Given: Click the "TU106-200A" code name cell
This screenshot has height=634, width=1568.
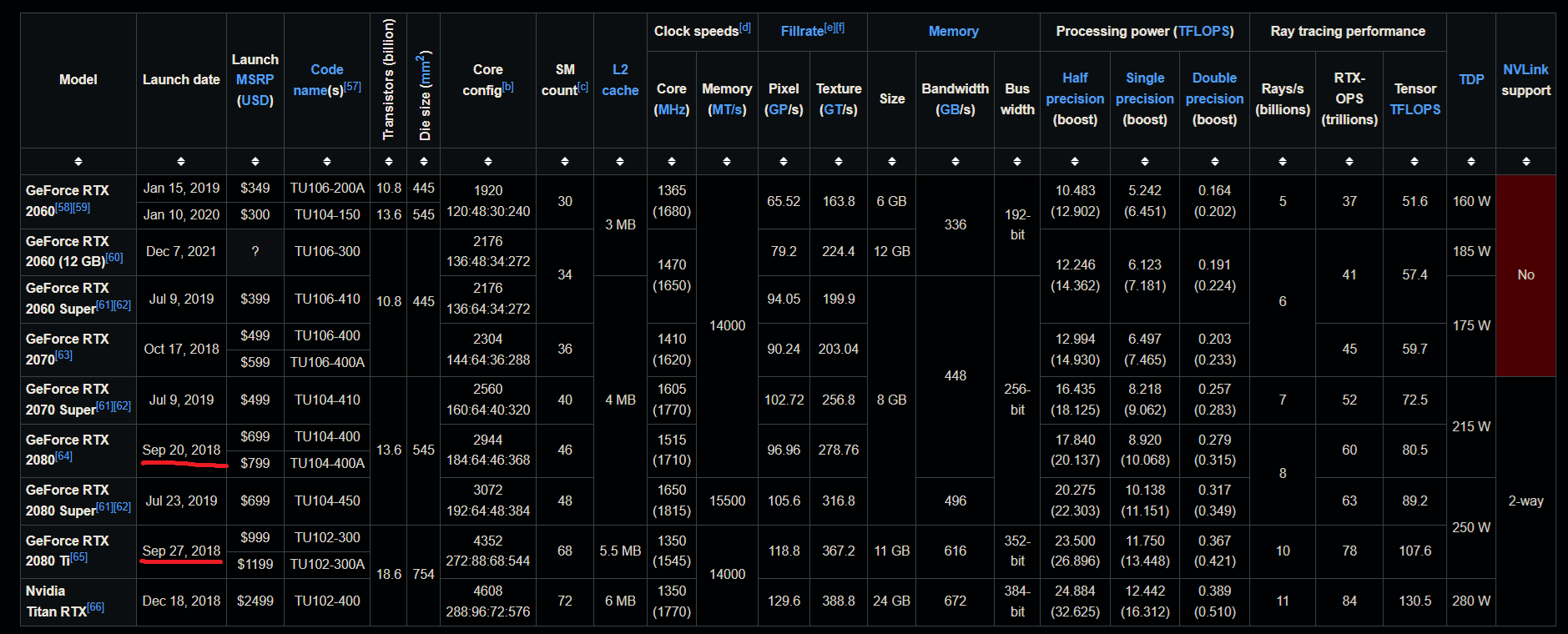Looking at the screenshot, I should pyautogui.click(x=327, y=189).
